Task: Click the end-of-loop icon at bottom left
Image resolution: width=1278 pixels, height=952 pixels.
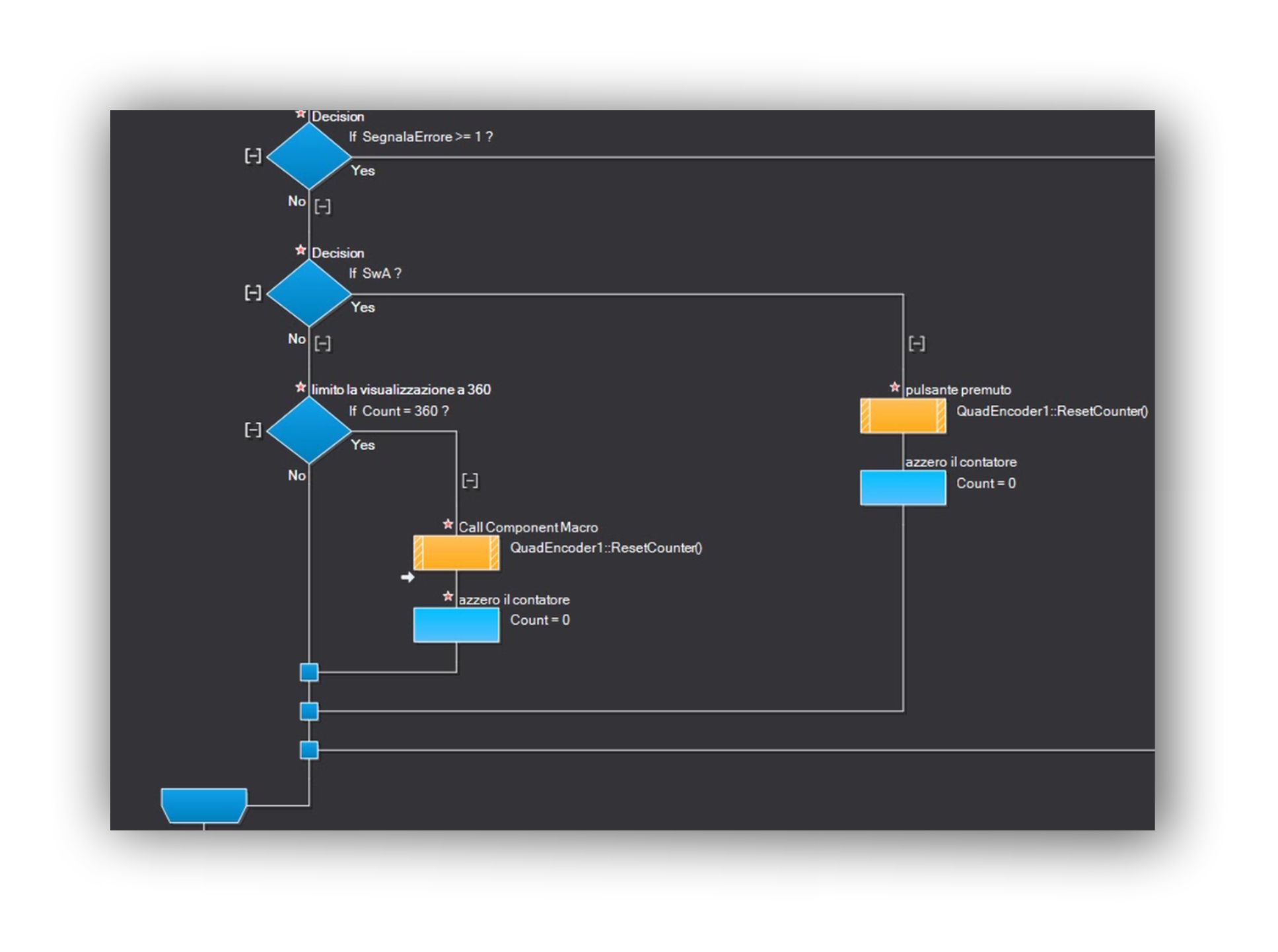Action: pos(204,805)
